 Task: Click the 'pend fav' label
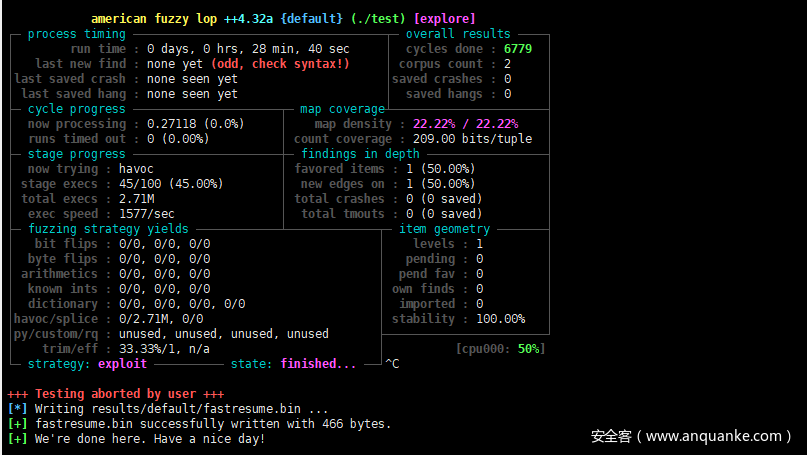coord(427,274)
